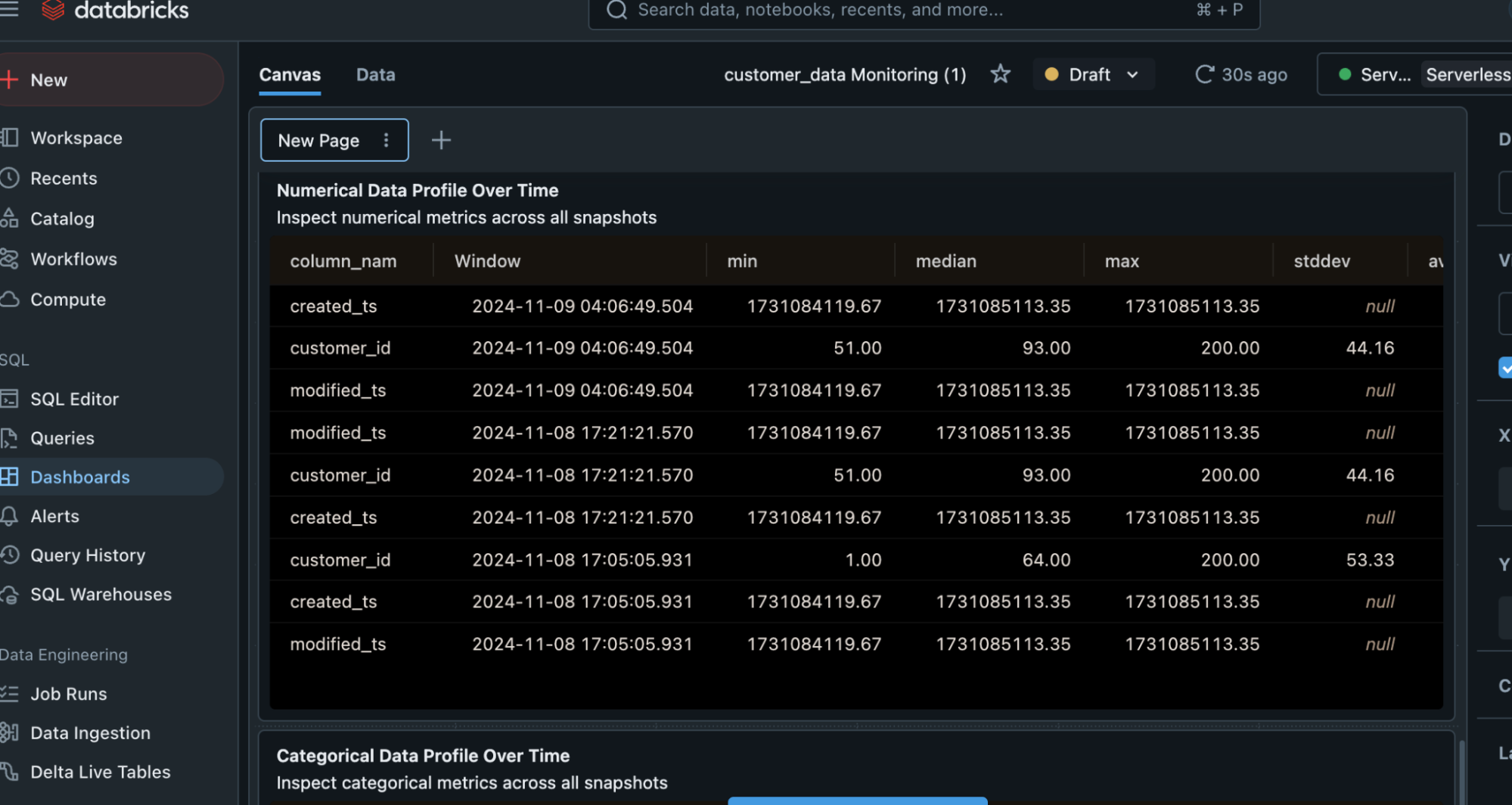Screen dimensions: 1512x805
Task: Refresh the dashboard via 30s ago icon
Action: (x=1204, y=74)
